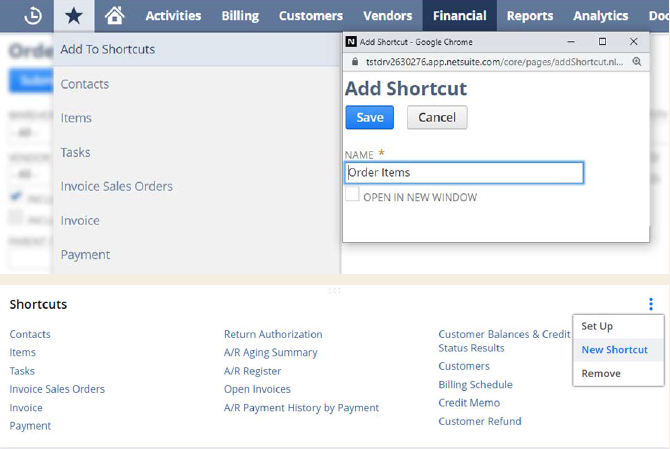Screen dimensions: 670x449
Task: Open Shortcuts portlet three-dot menu
Action: (650, 304)
